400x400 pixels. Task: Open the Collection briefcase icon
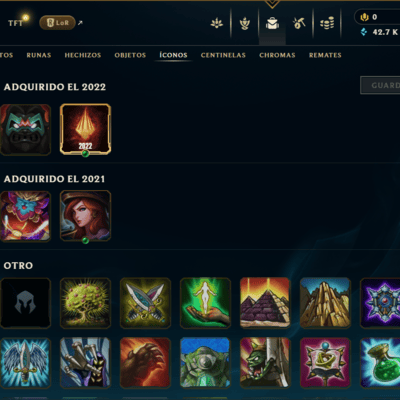[272, 24]
